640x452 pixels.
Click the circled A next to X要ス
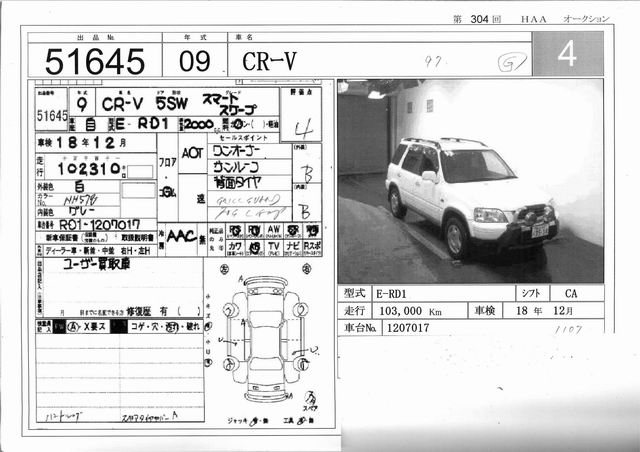73,327
